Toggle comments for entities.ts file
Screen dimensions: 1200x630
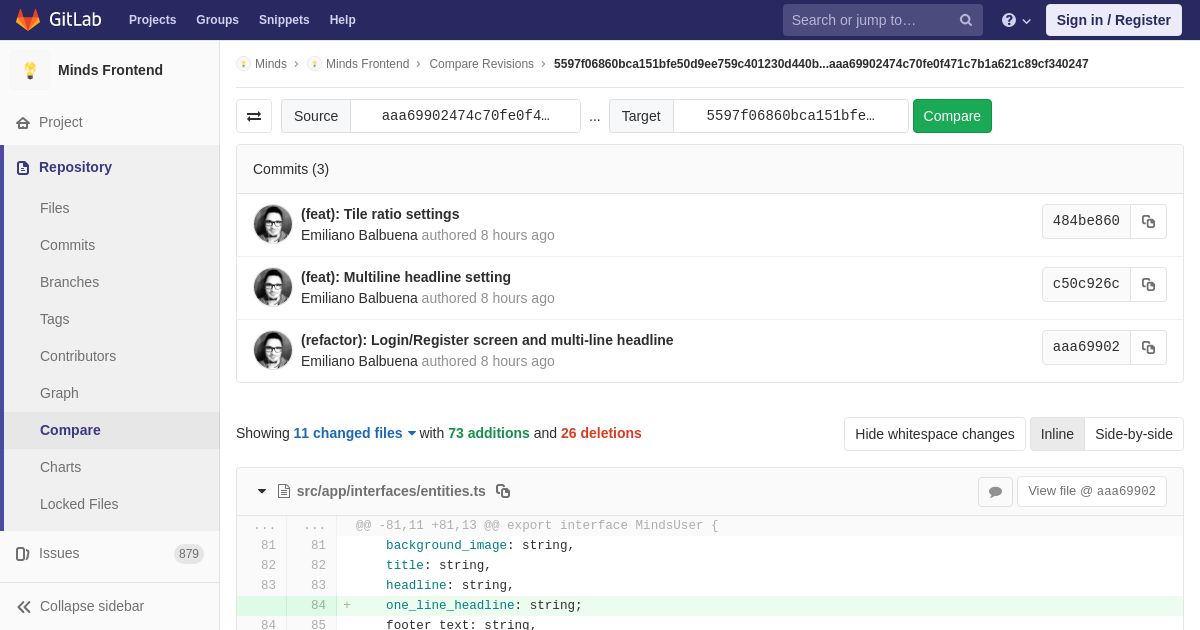pos(995,491)
